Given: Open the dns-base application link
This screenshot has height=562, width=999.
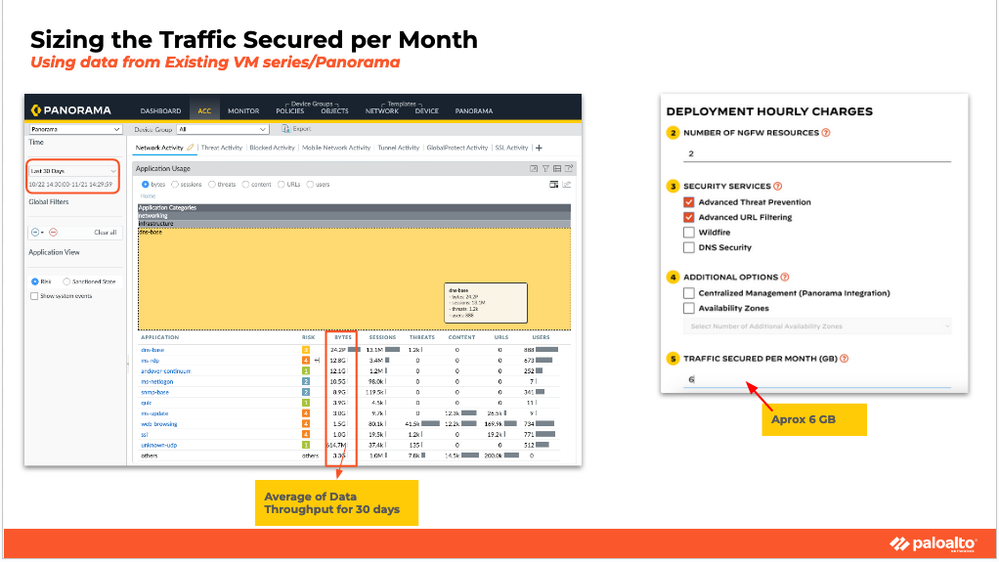Looking at the screenshot, I should (152, 350).
